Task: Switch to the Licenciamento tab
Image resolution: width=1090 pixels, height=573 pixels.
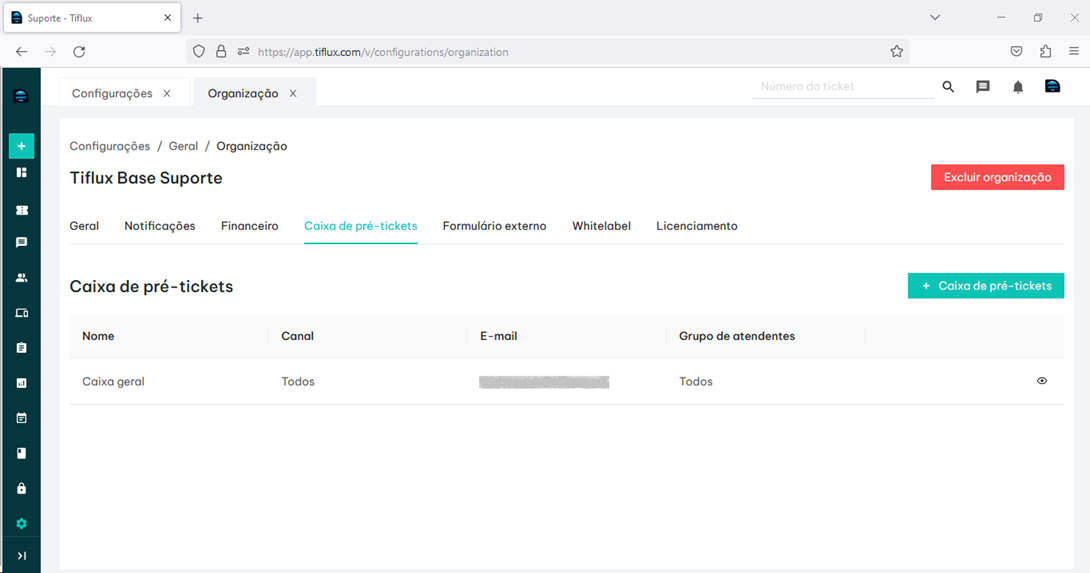Action: (x=696, y=226)
